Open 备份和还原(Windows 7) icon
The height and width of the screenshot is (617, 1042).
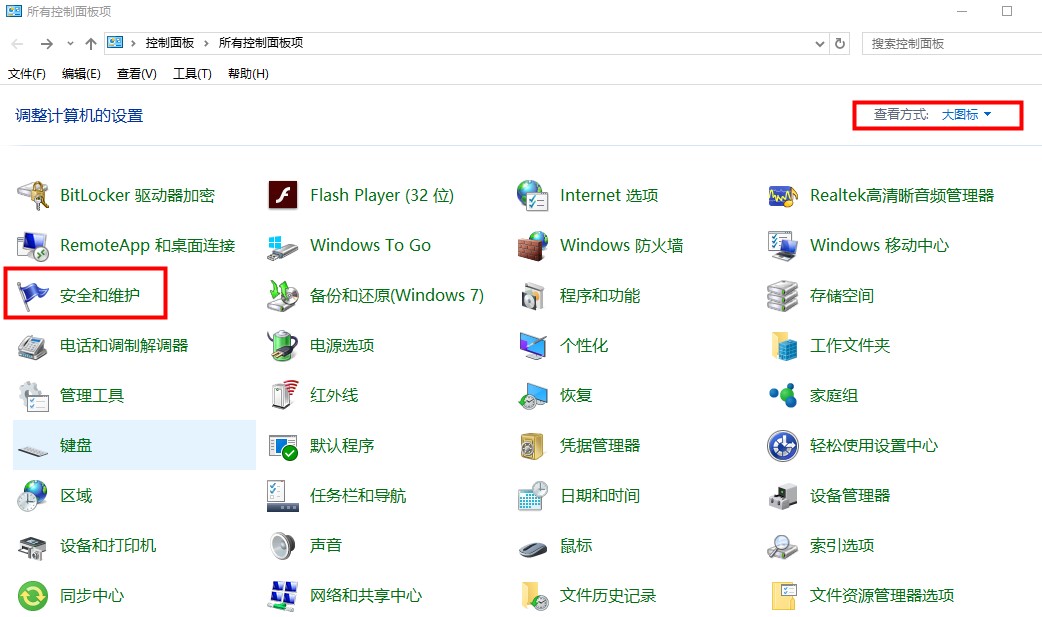pyautogui.click(x=282, y=296)
